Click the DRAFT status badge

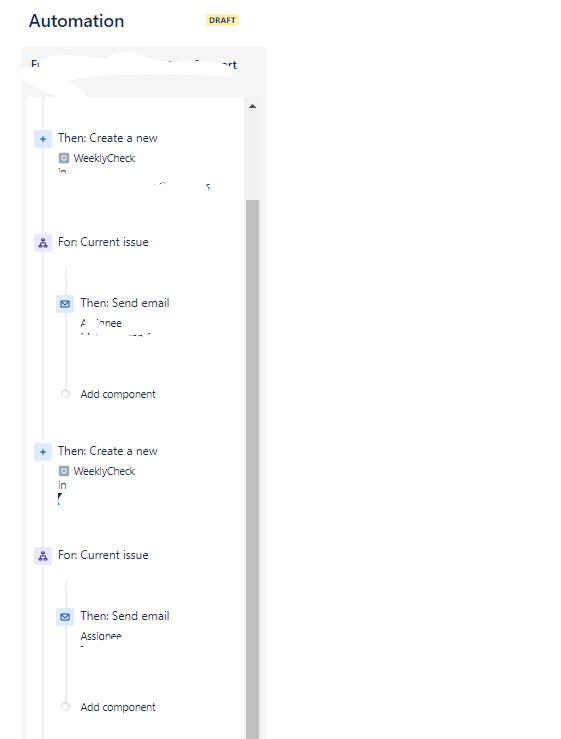click(x=223, y=20)
